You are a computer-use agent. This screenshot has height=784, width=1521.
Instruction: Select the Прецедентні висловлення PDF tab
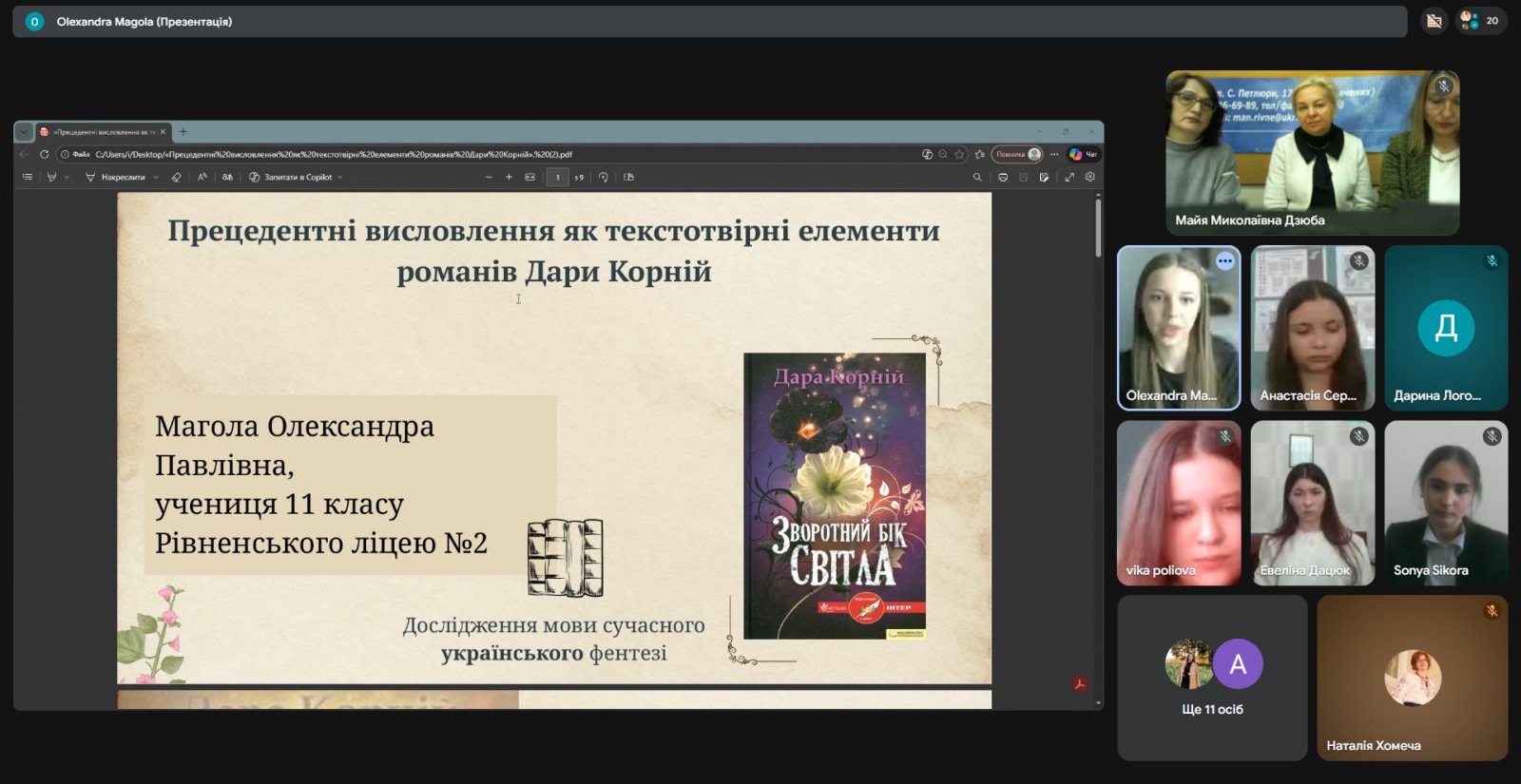click(x=100, y=132)
